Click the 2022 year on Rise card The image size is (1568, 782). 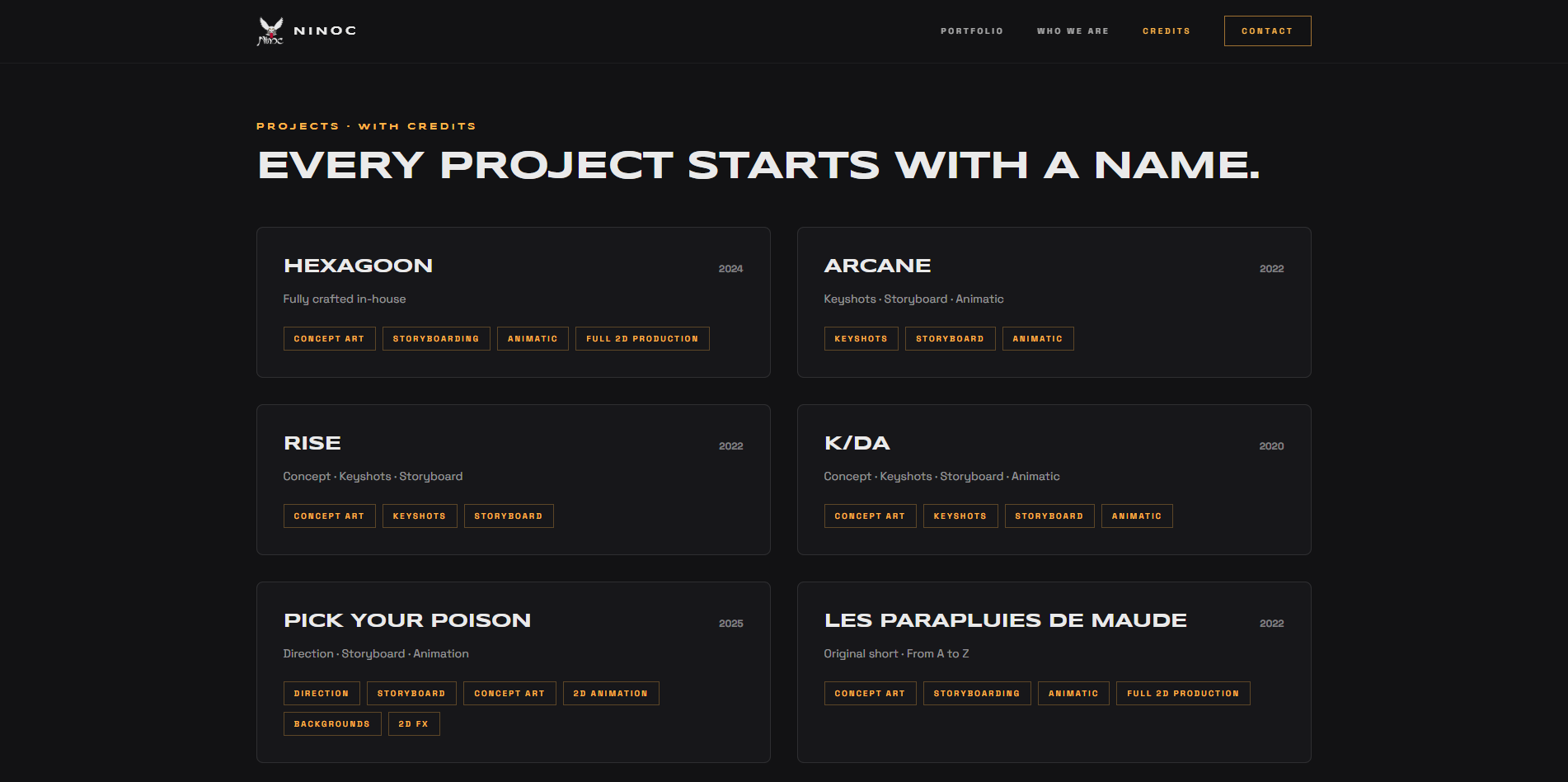pyautogui.click(x=730, y=446)
